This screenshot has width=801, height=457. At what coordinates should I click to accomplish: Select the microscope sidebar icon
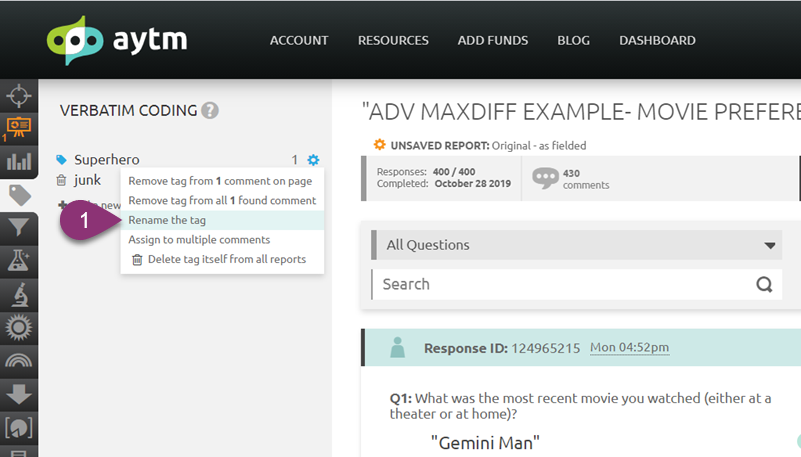[18, 294]
